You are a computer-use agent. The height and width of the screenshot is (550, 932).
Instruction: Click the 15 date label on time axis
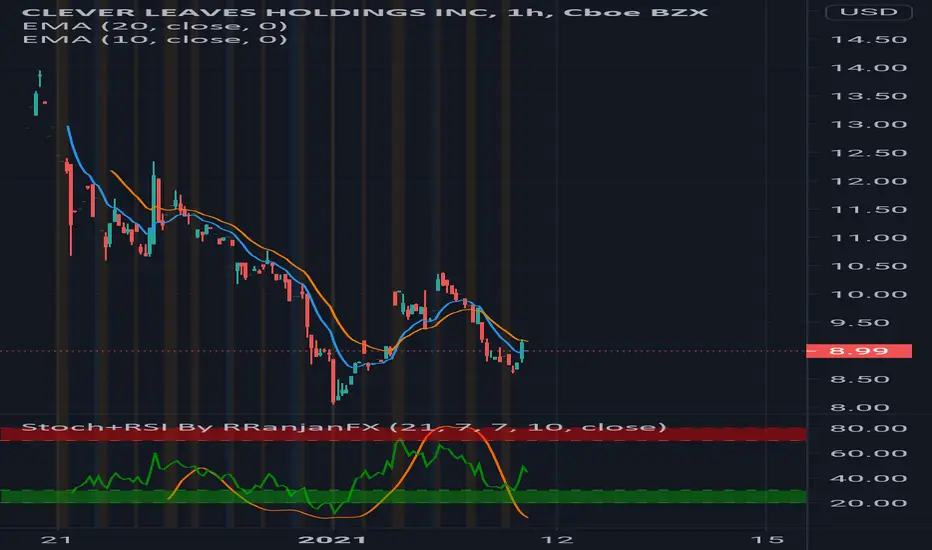[767, 540]
